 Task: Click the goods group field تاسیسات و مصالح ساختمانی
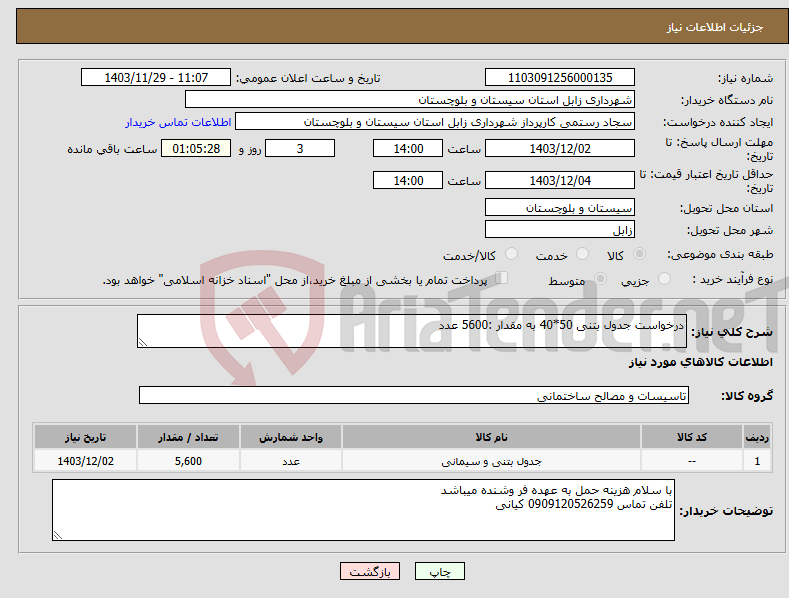[414, 396]
